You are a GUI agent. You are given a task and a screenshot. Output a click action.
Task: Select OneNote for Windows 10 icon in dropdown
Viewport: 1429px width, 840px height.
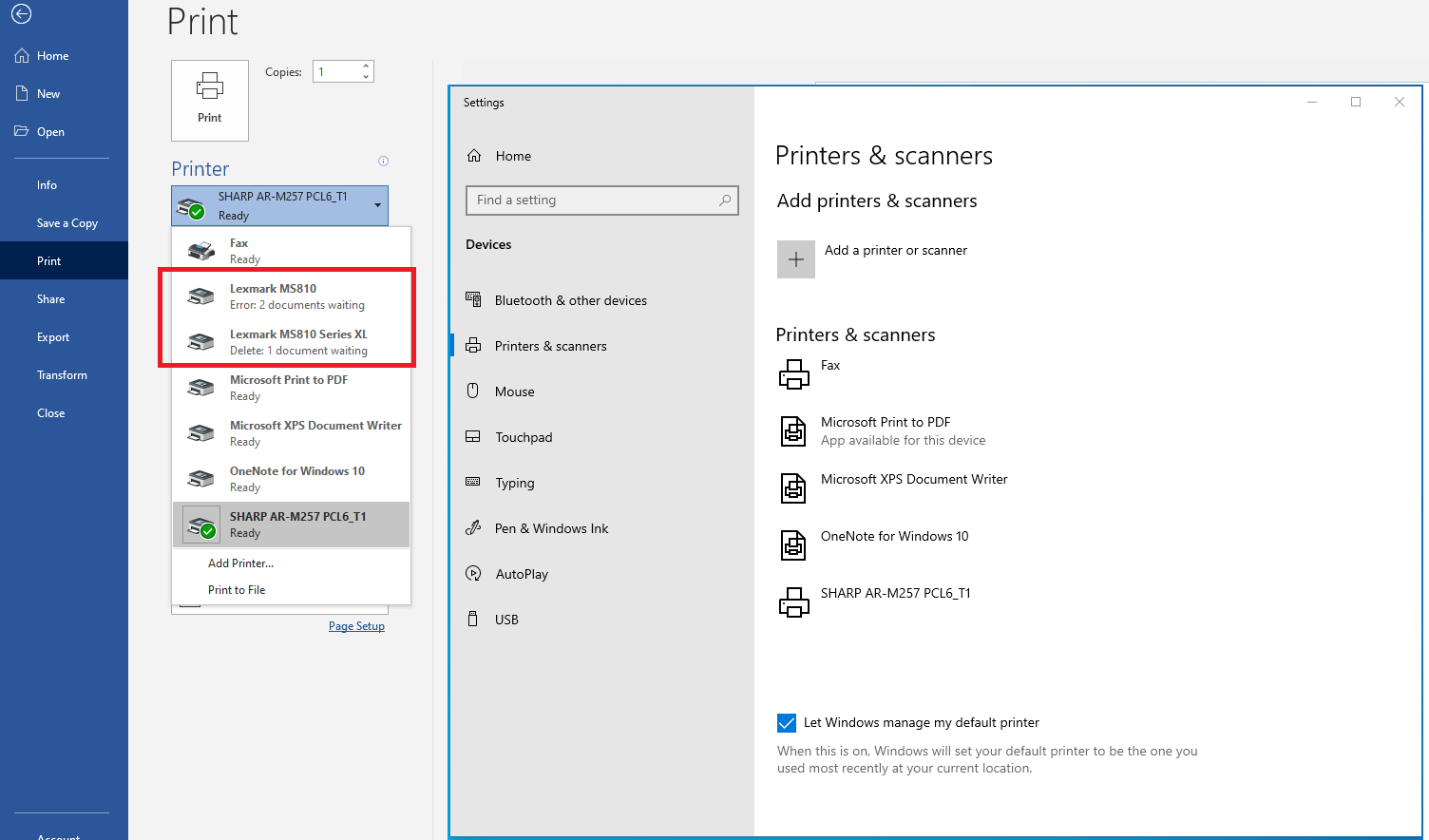click(200, 479)
